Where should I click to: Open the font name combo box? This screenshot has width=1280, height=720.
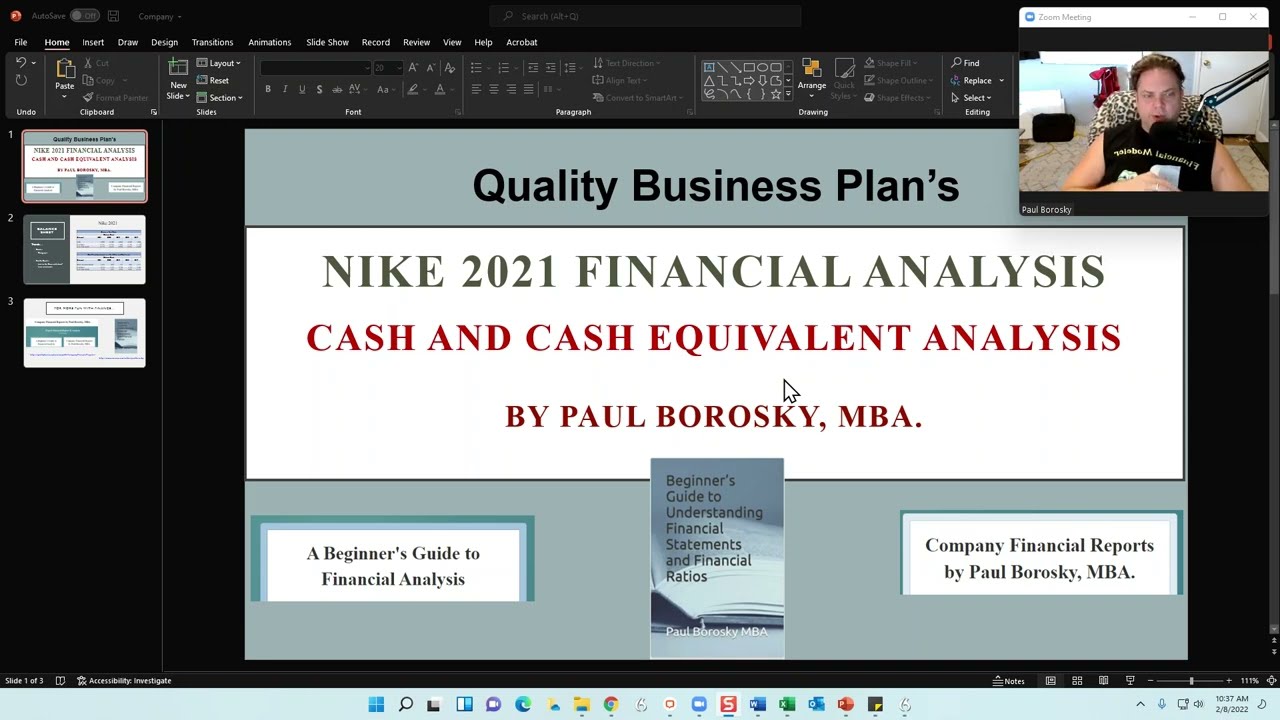click(x=314, y=67)
